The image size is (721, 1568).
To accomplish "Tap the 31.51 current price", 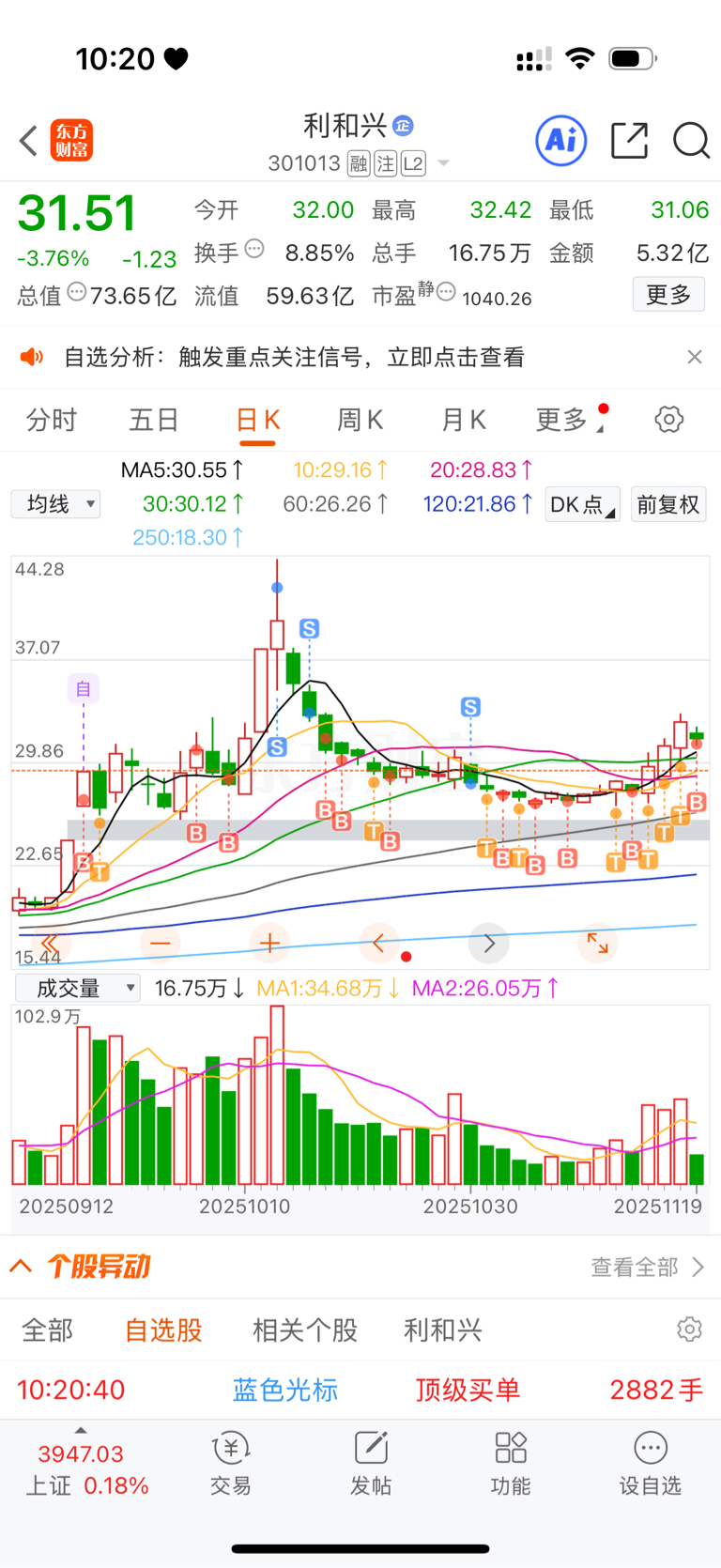I will [77, 213].
